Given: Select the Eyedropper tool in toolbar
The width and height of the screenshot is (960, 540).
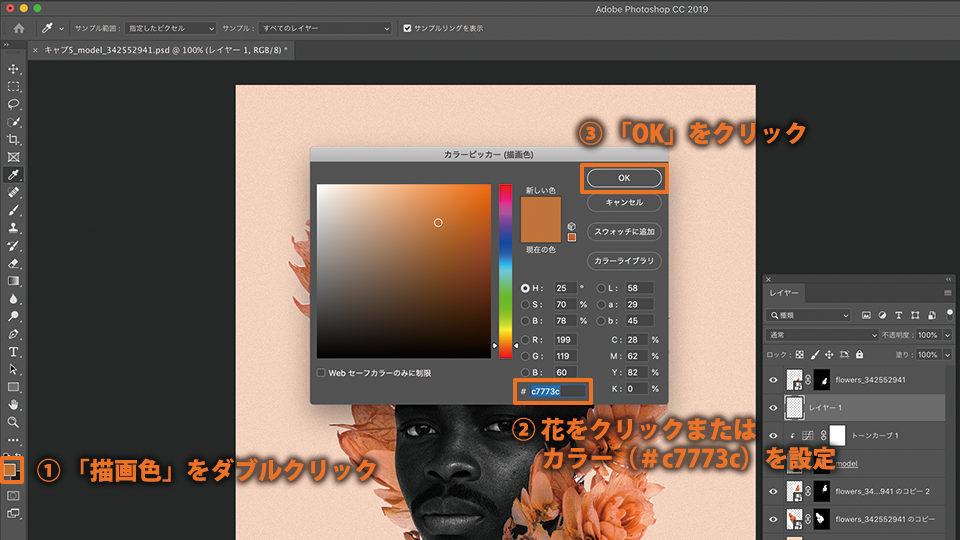Looking at the screenshot, I should (13, 175).
